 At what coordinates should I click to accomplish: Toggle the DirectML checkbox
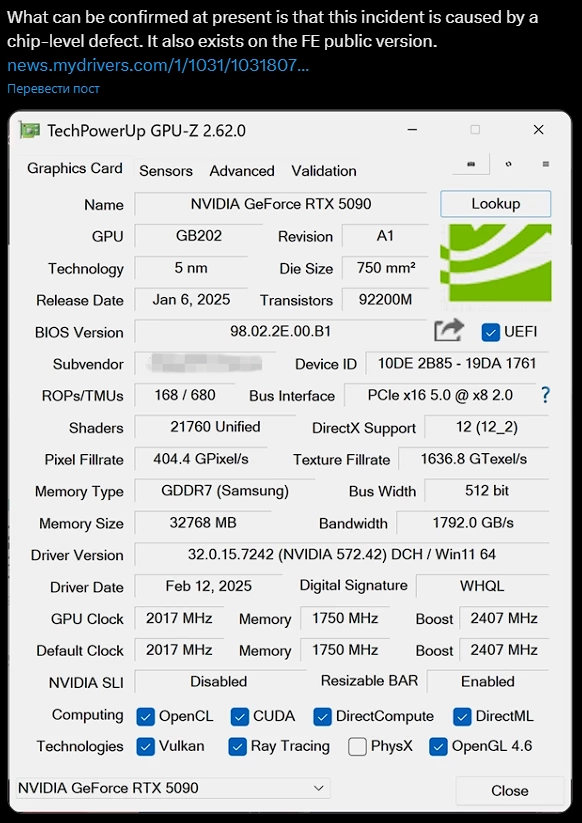(x=462, y=716)
